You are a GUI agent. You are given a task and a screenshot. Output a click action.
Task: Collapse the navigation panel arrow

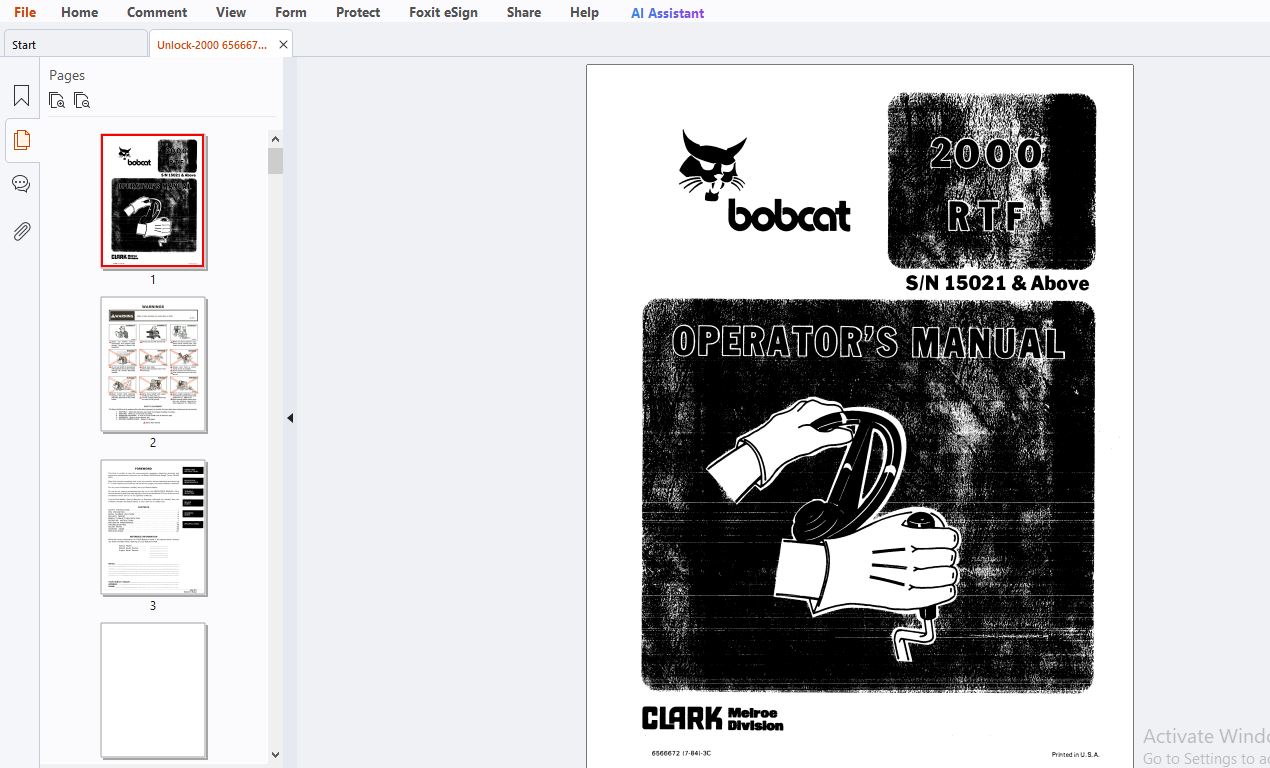(290, 418)
